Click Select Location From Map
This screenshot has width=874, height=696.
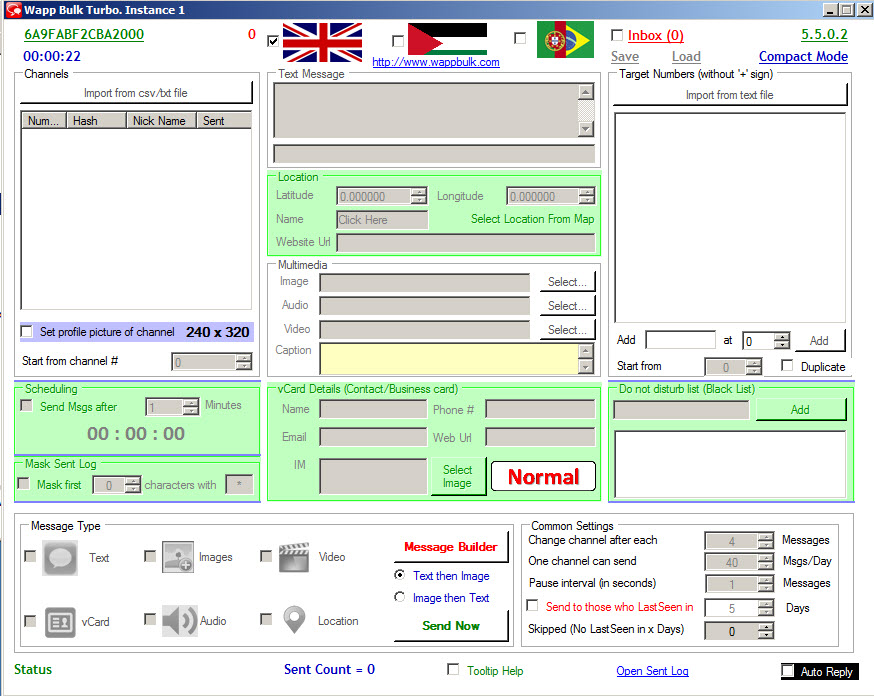(x=532, y=219)
